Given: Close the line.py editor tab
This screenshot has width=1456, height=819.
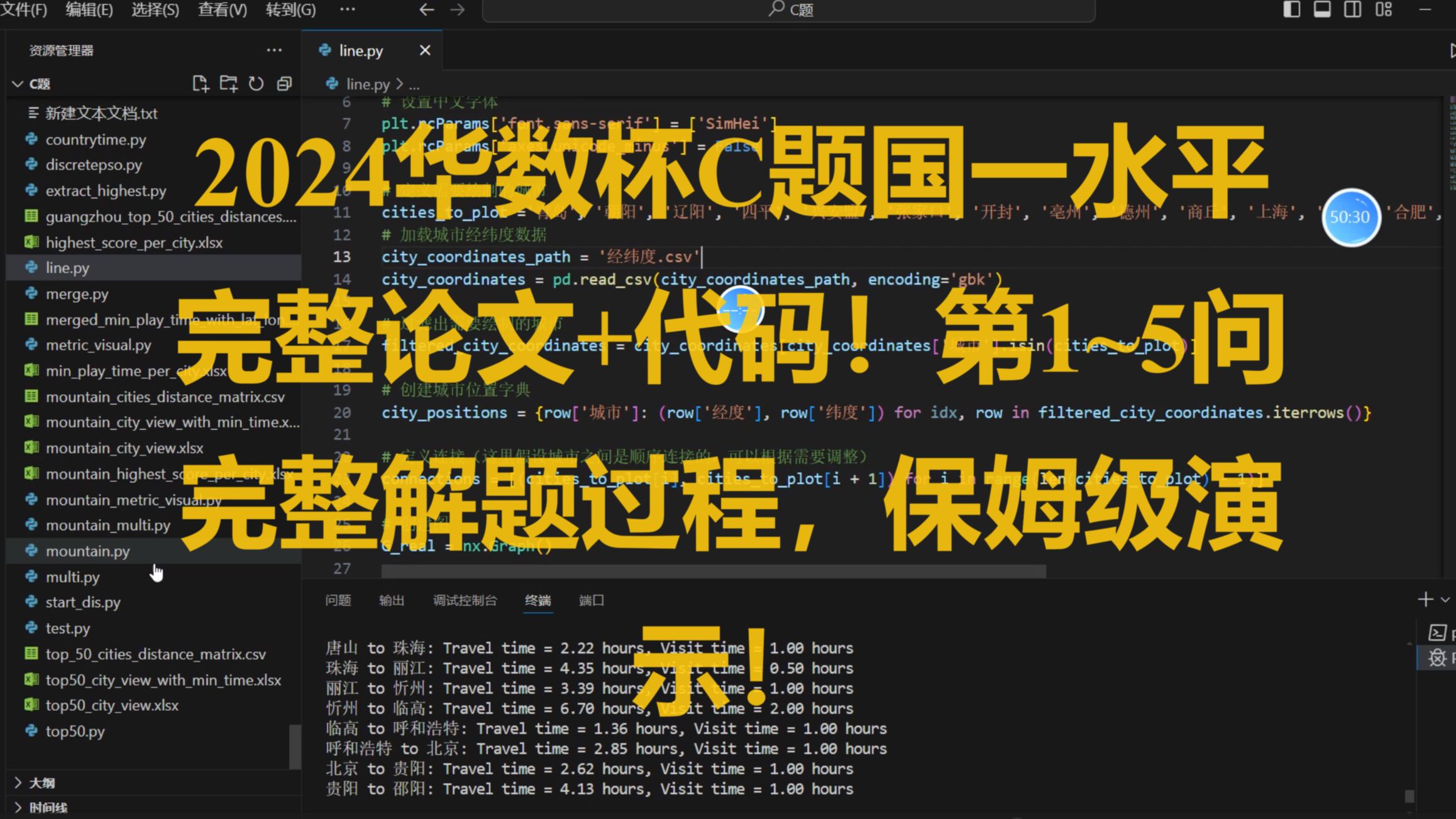Looking at the screenshot, I should coord(425,50).
